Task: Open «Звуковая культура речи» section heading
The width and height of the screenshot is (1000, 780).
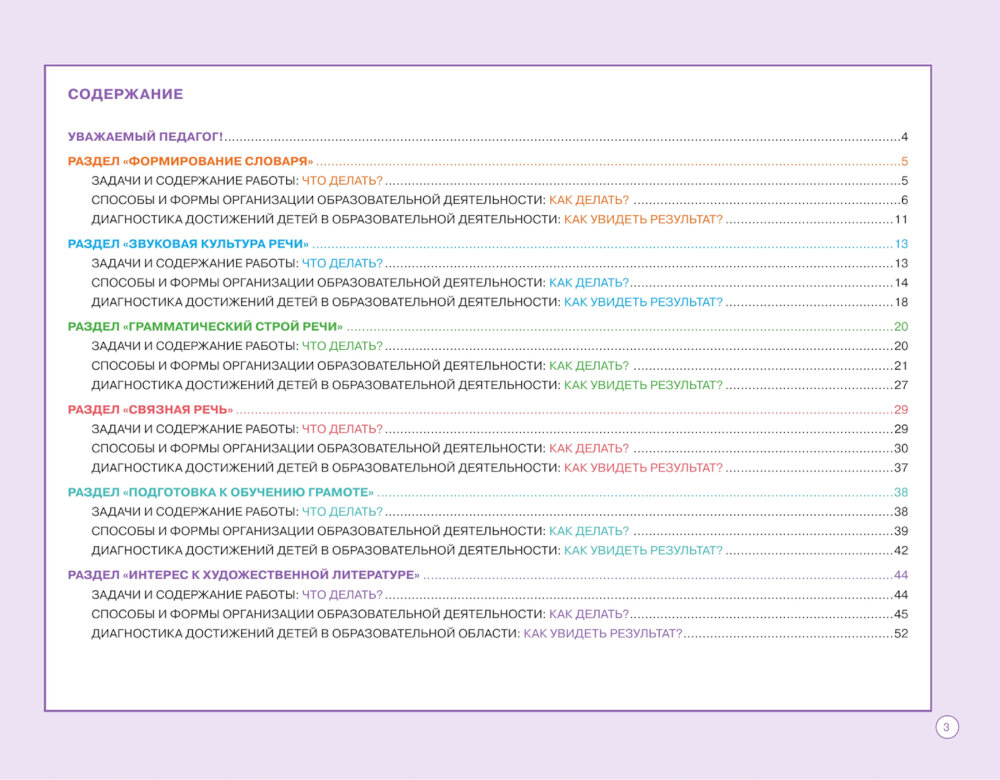Action: [188, 245]
